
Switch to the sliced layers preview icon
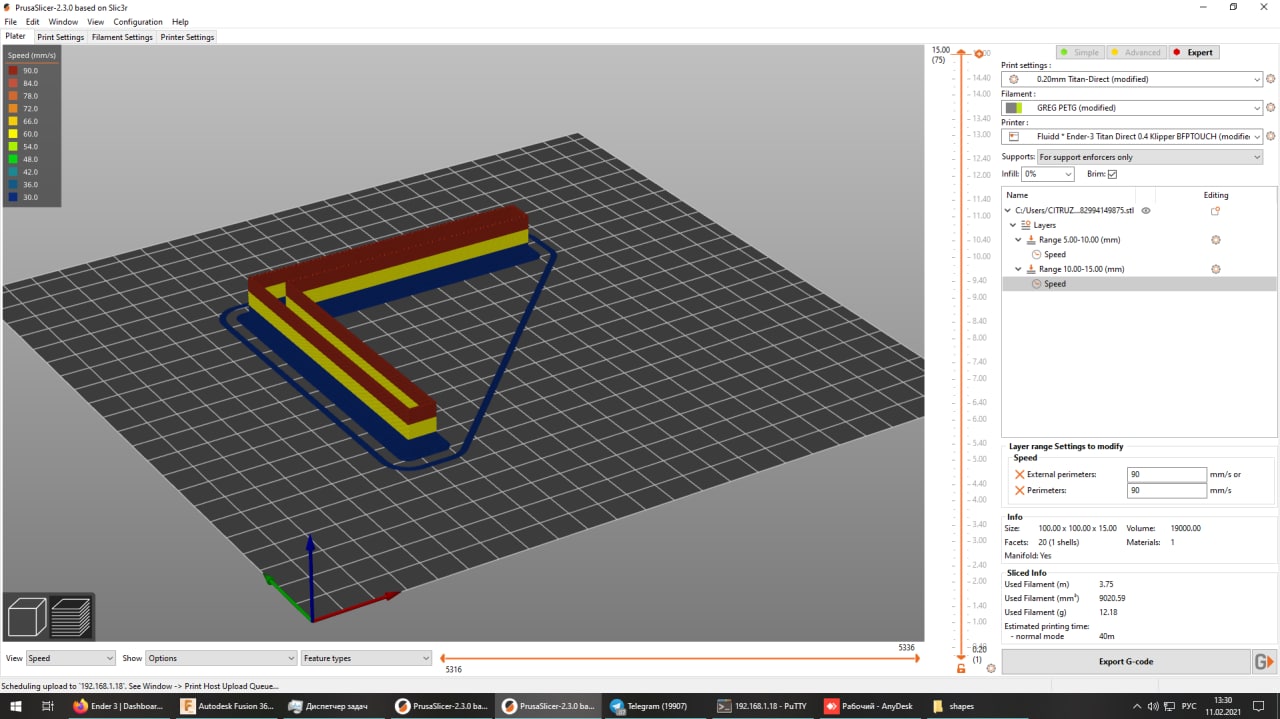(71, 616)
